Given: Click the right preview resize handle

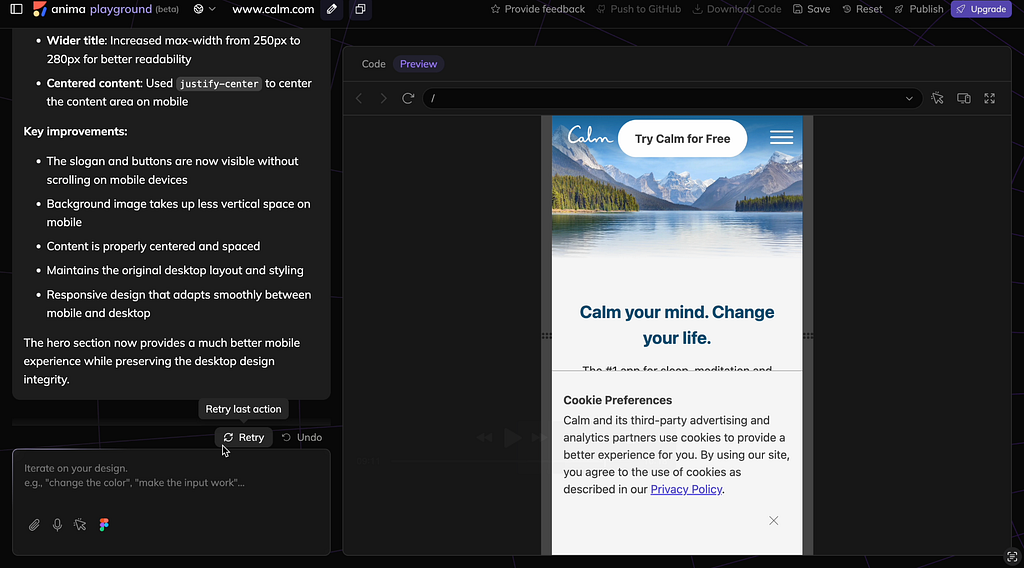Looking at the screenshot, I should click(x=808, y=336).
